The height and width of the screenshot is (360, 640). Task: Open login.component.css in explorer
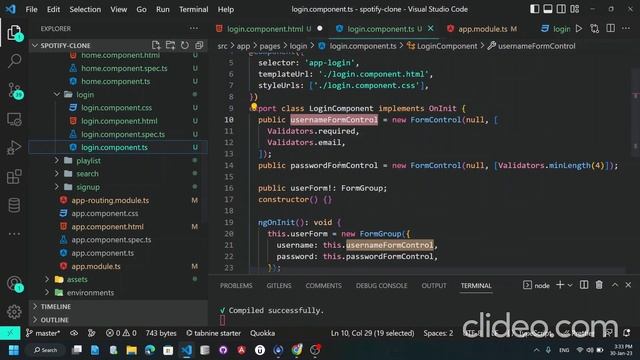point(116,108)
